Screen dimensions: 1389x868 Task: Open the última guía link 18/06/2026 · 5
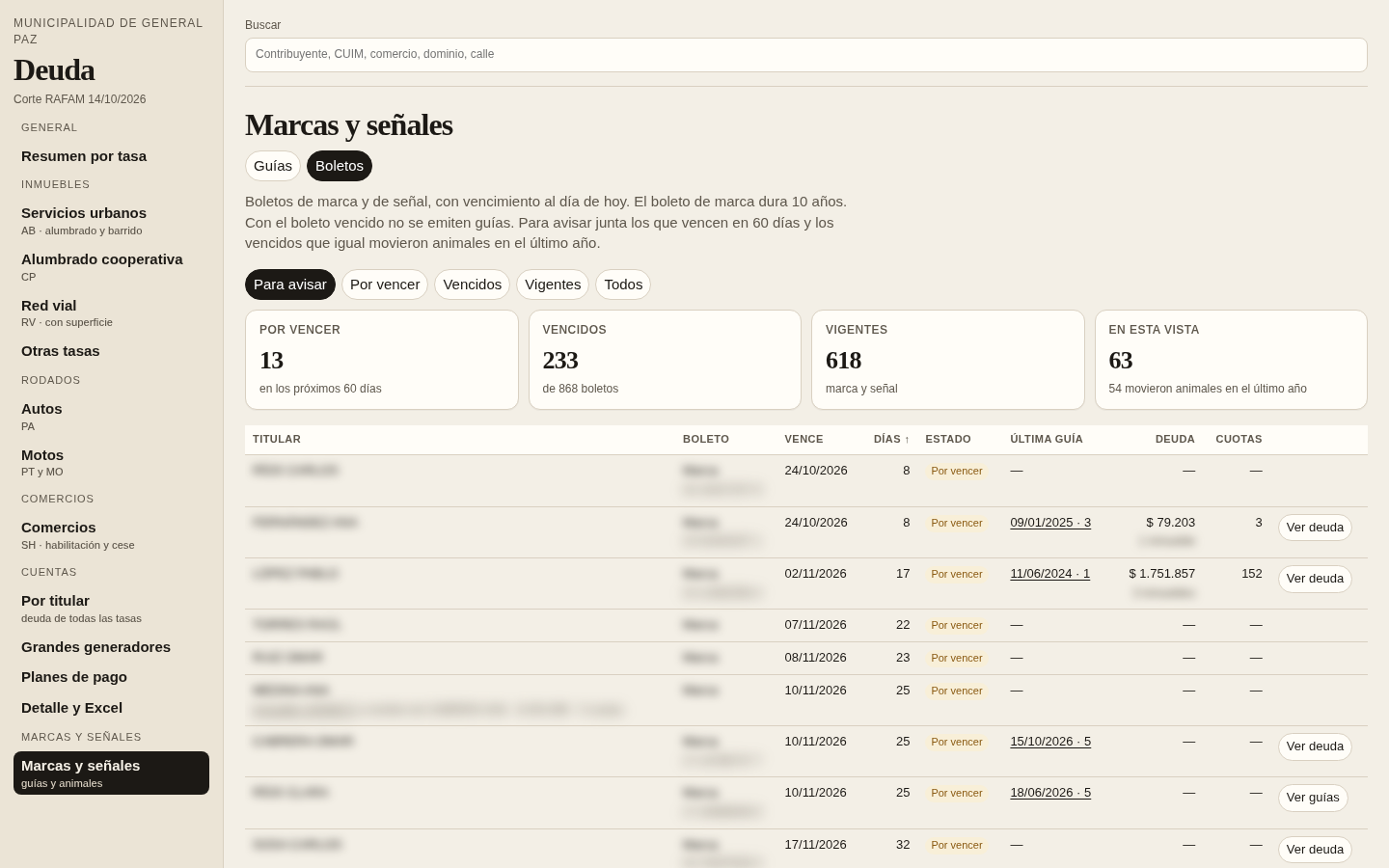click(x=1050, y=793)
